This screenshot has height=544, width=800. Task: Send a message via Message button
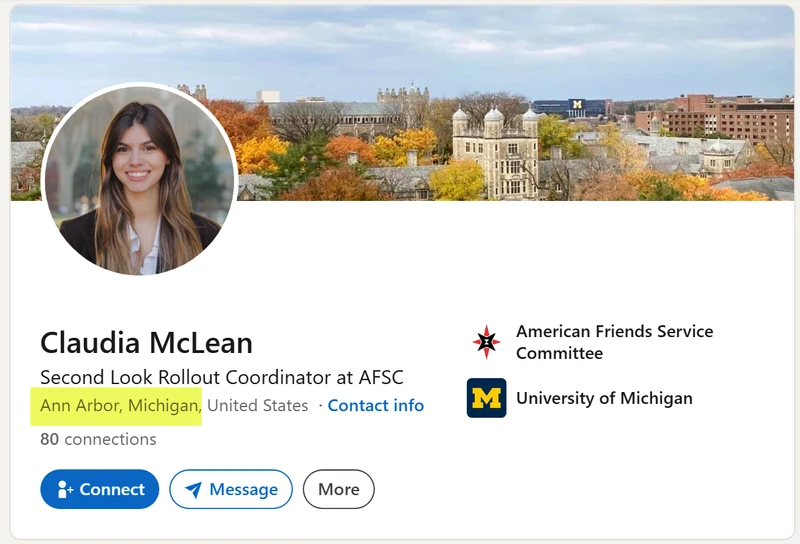click(x=231, y=489)
